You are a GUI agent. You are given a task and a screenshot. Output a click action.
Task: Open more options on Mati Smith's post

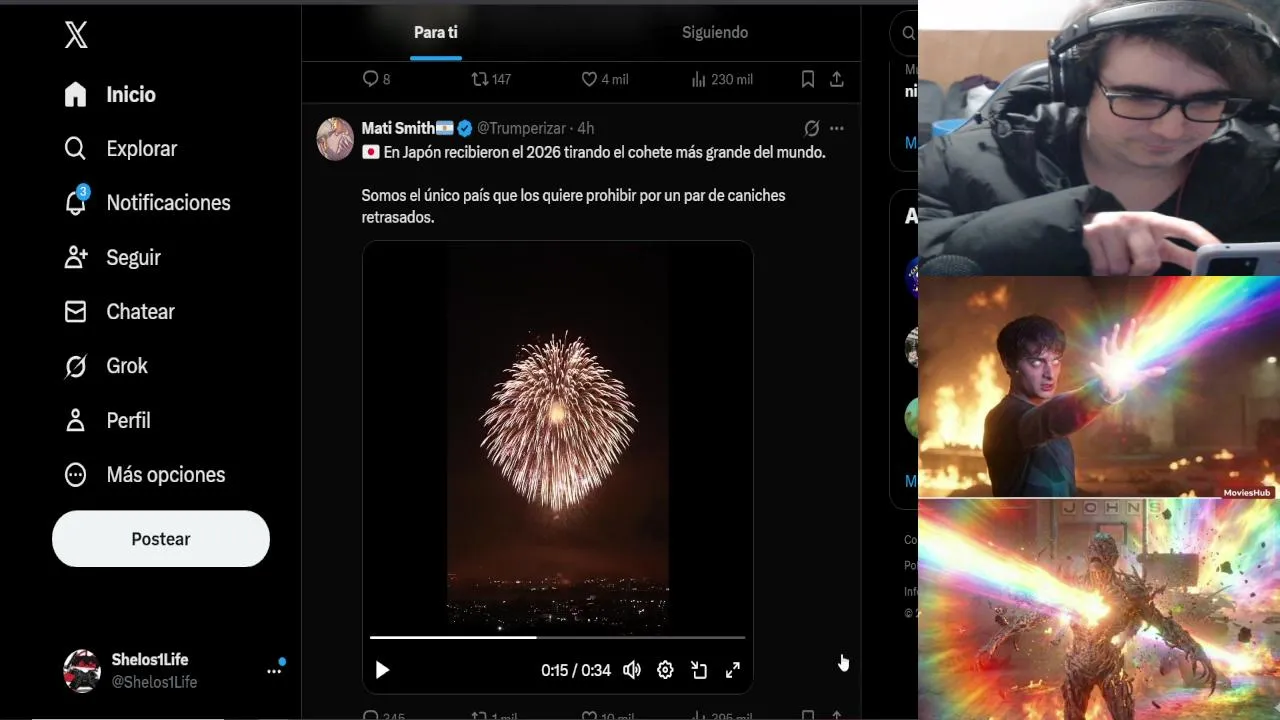tap(837, 128)
